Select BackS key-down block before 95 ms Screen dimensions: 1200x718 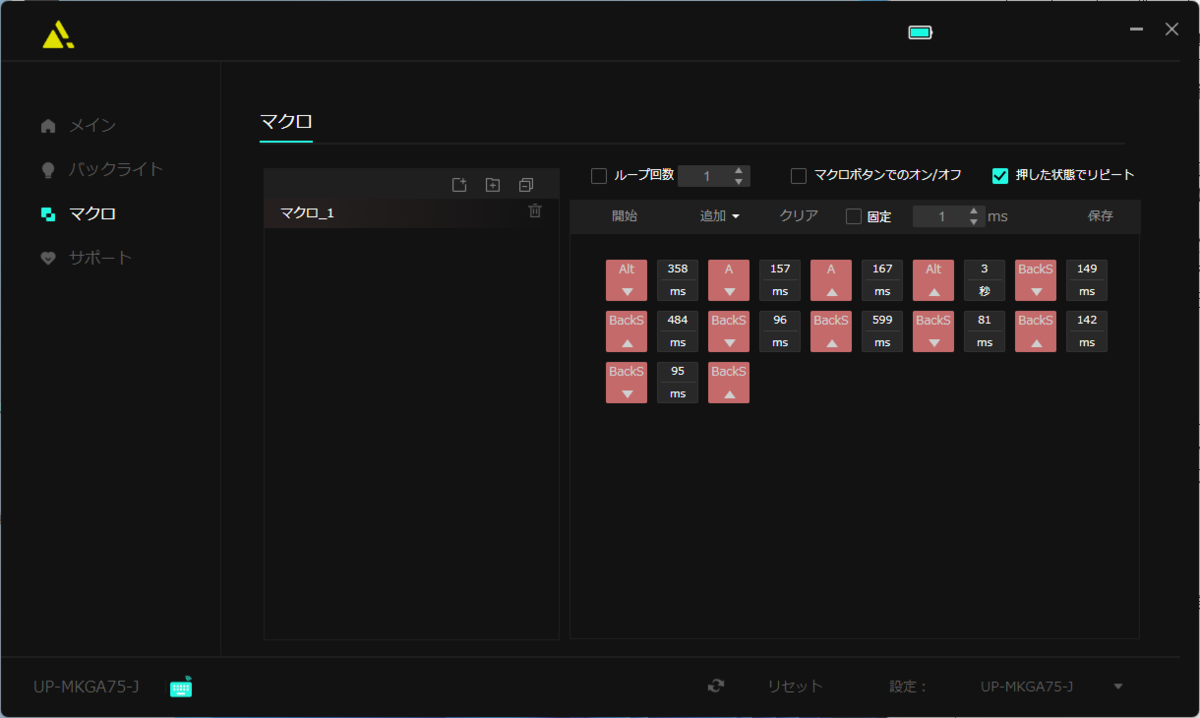pyautogui.click(x=627, y=383)
